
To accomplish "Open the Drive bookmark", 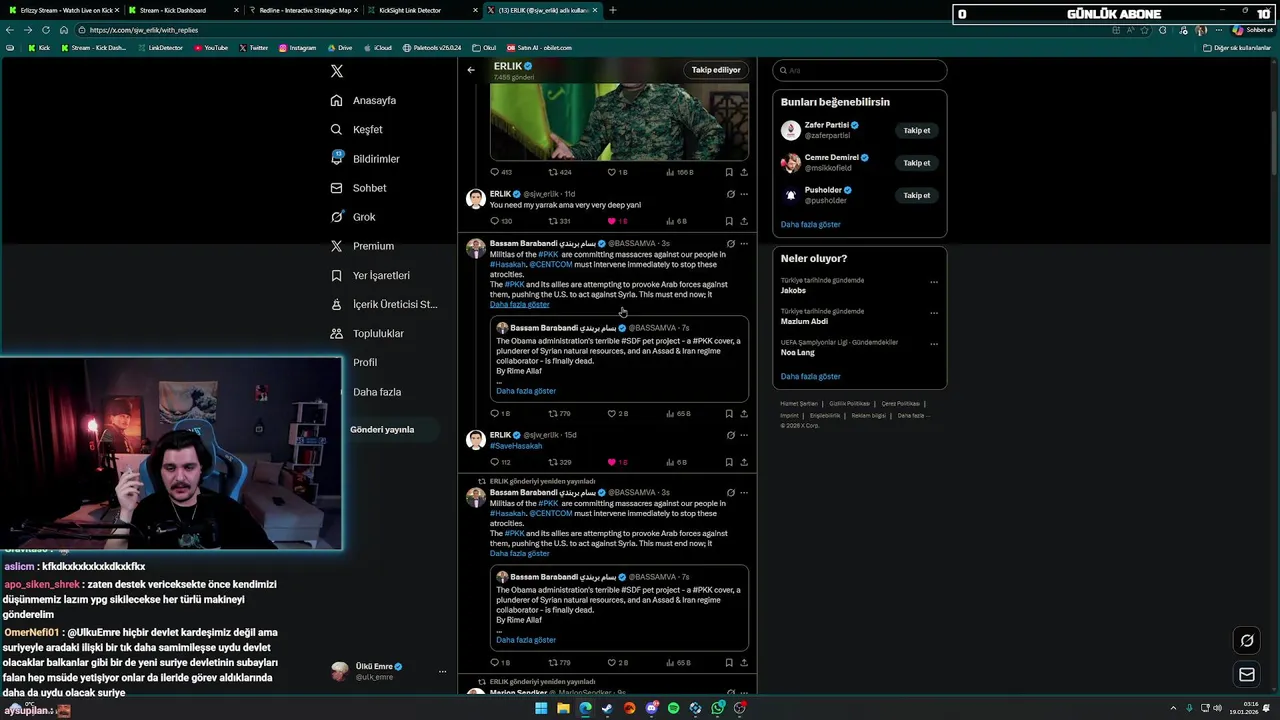I will coord(339,47).
